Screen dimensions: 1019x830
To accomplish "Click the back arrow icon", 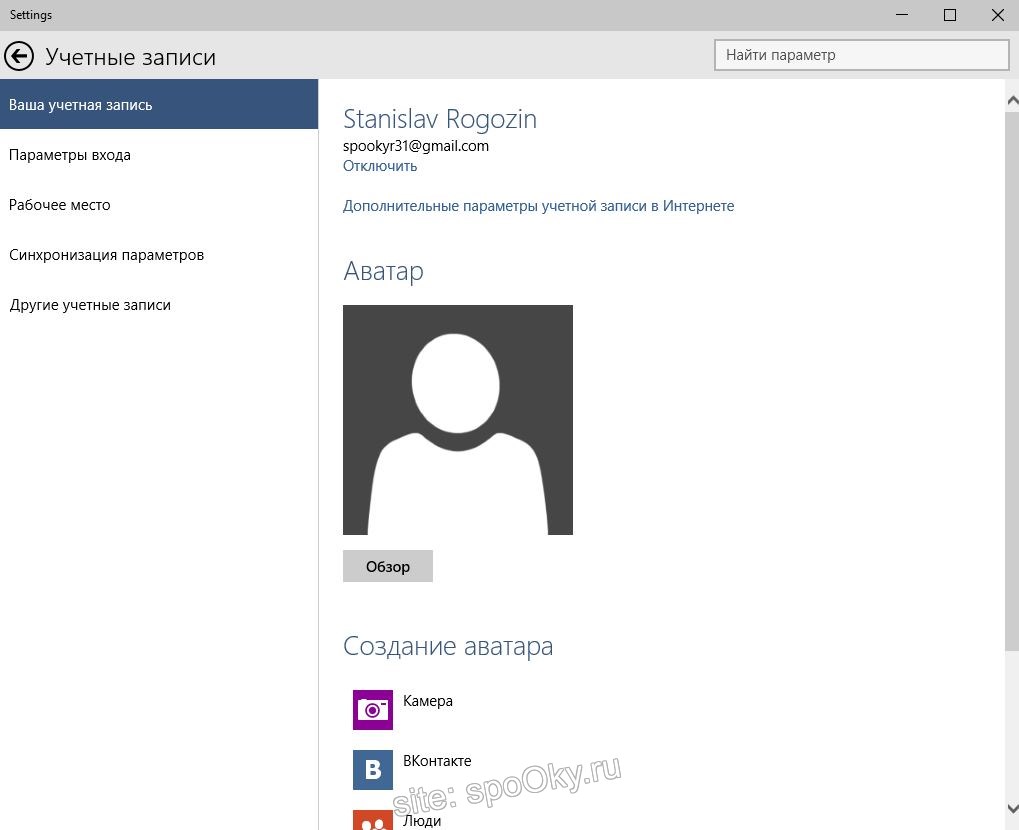I will click(x=19, y=56).
